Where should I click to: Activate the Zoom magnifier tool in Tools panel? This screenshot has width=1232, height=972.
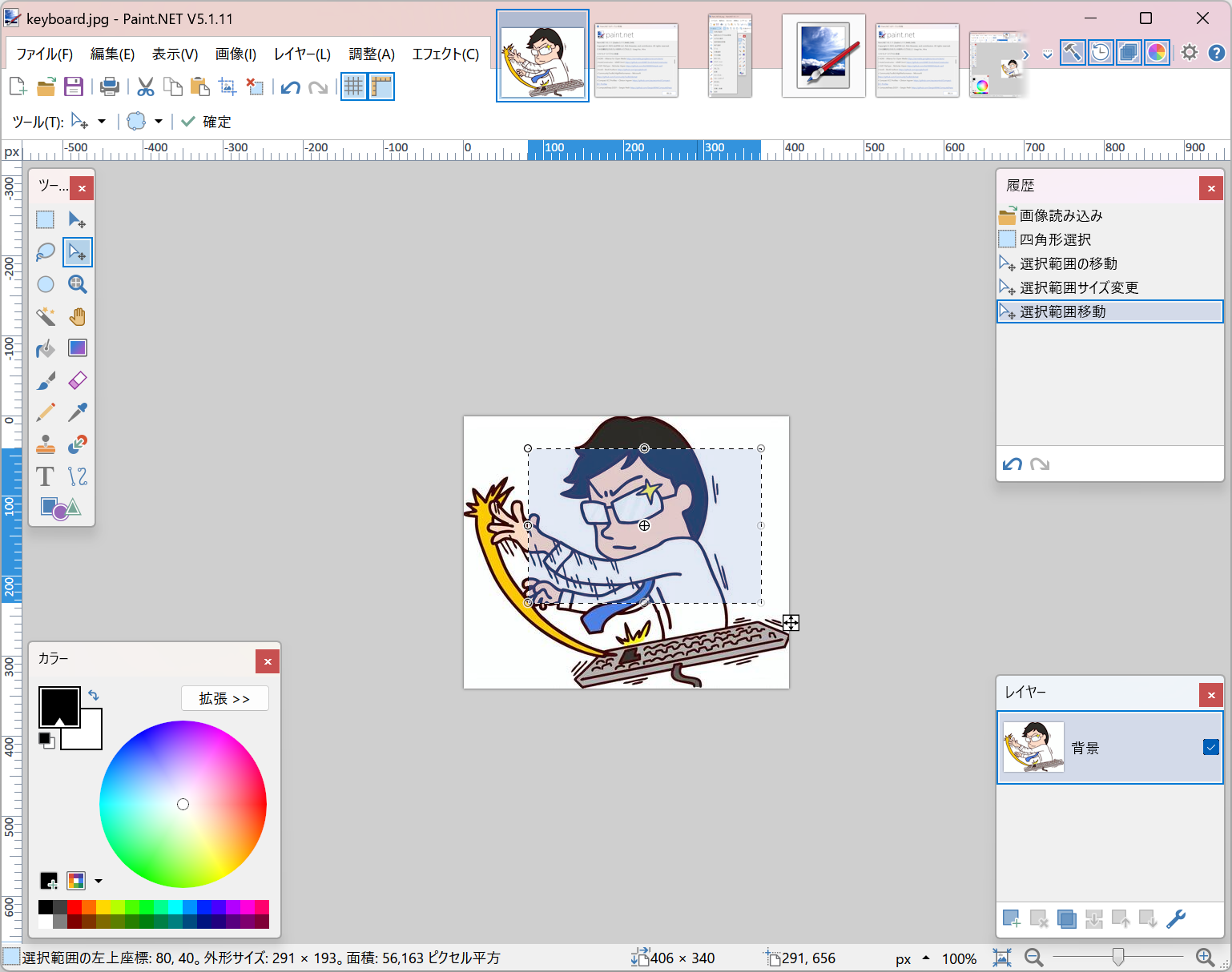[x=78, y=284]
